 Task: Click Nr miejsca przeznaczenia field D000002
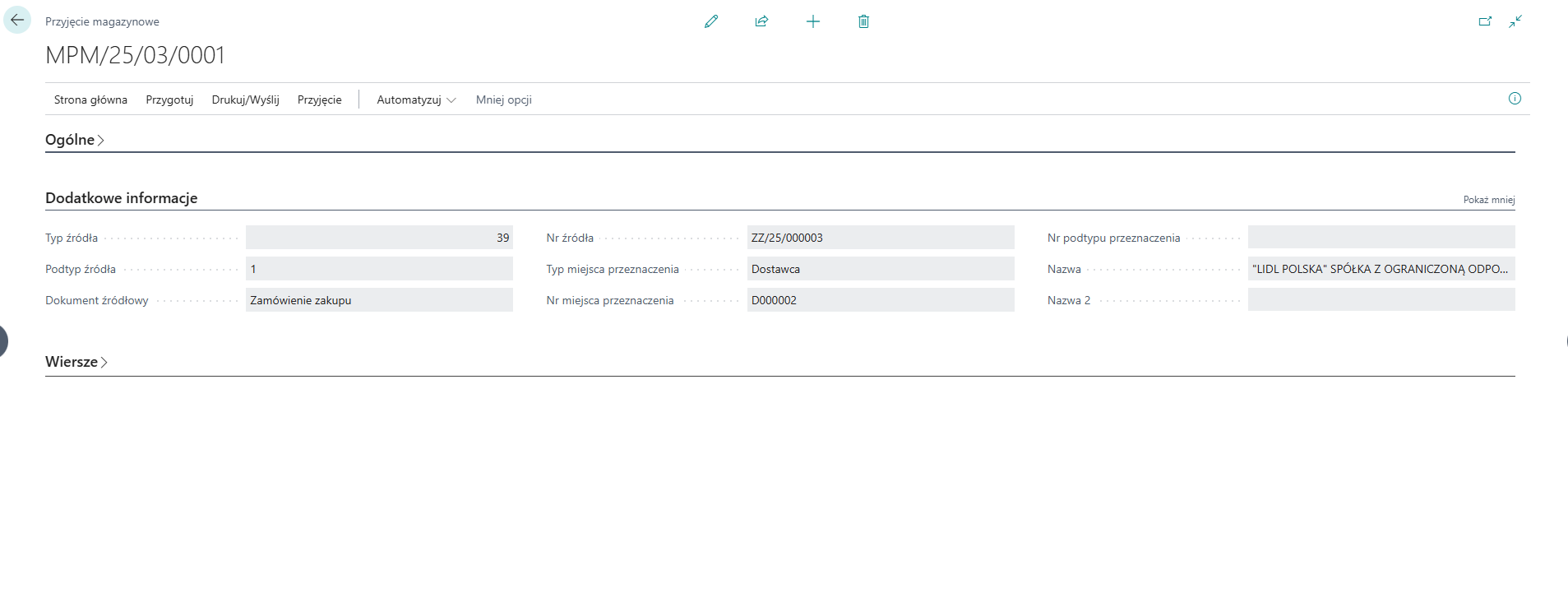click(881, 300)
